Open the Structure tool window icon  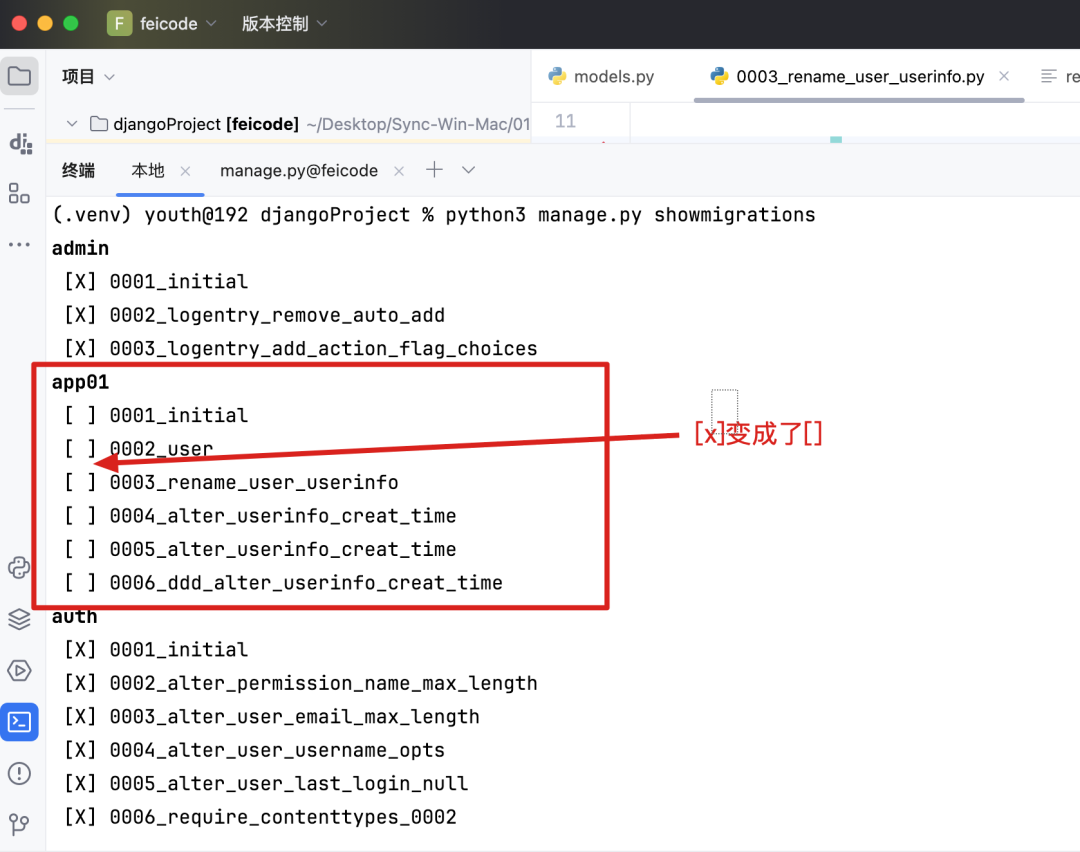click(x=19, y=194)
